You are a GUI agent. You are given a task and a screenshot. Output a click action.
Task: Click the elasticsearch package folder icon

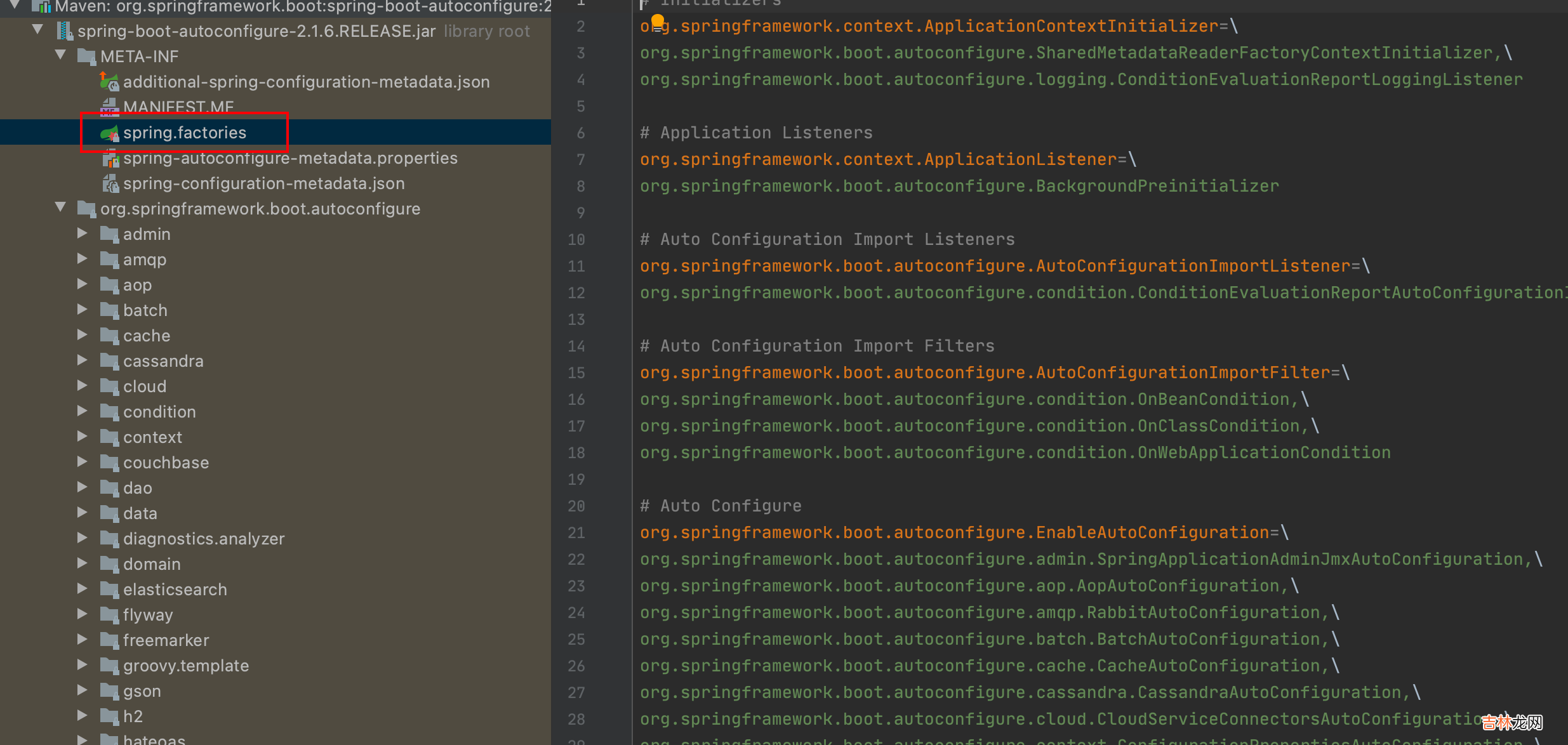click(x=109, y=590)
